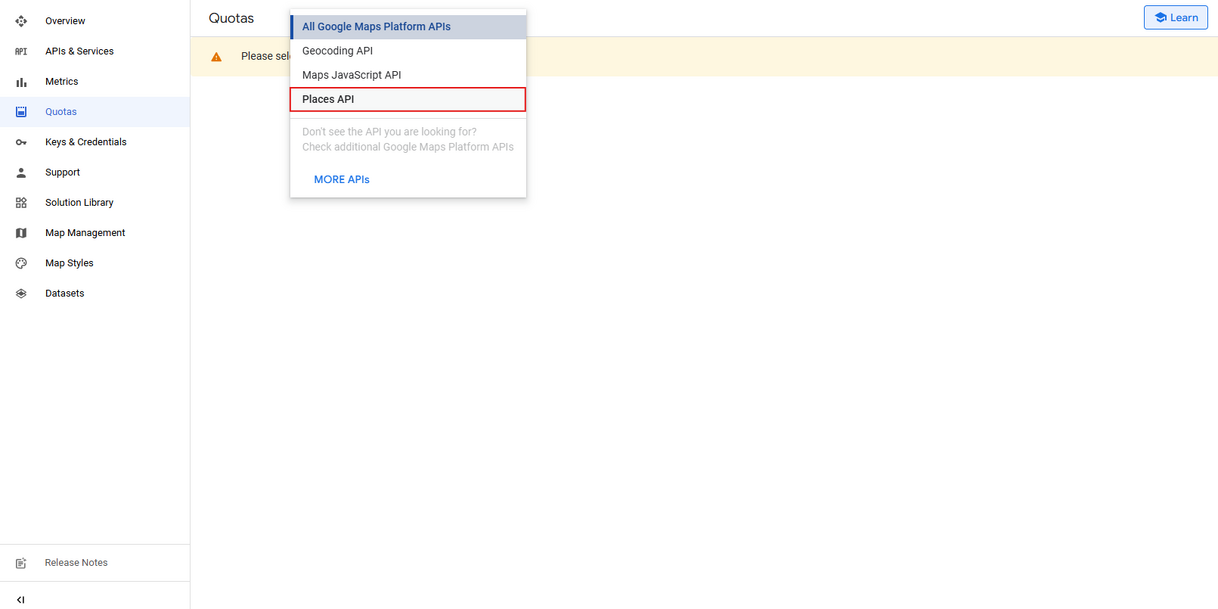Click the orange warning triangle icon
Screen dimensions: 1218x609
pos(216,57)
